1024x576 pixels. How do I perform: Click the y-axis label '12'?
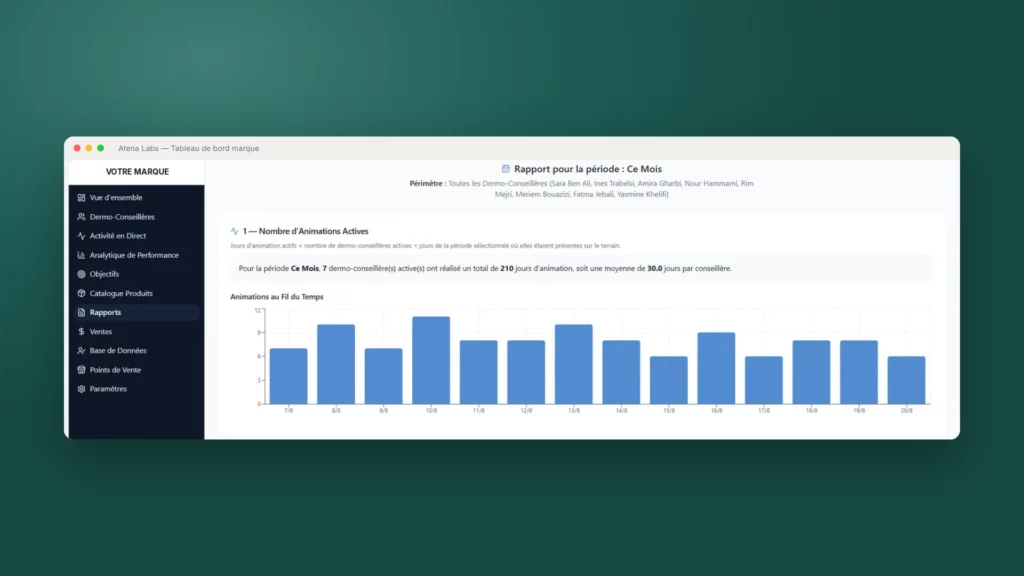click(x=257, y=310)
